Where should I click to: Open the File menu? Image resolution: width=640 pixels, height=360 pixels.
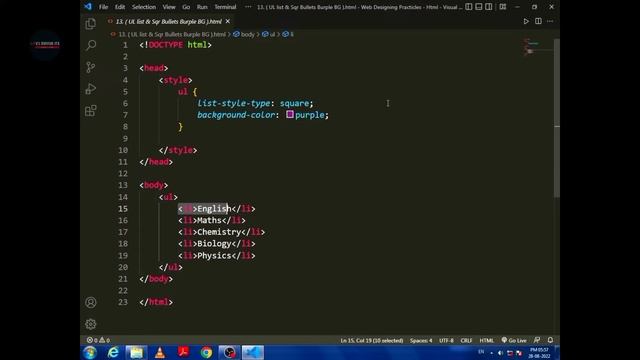103,7
